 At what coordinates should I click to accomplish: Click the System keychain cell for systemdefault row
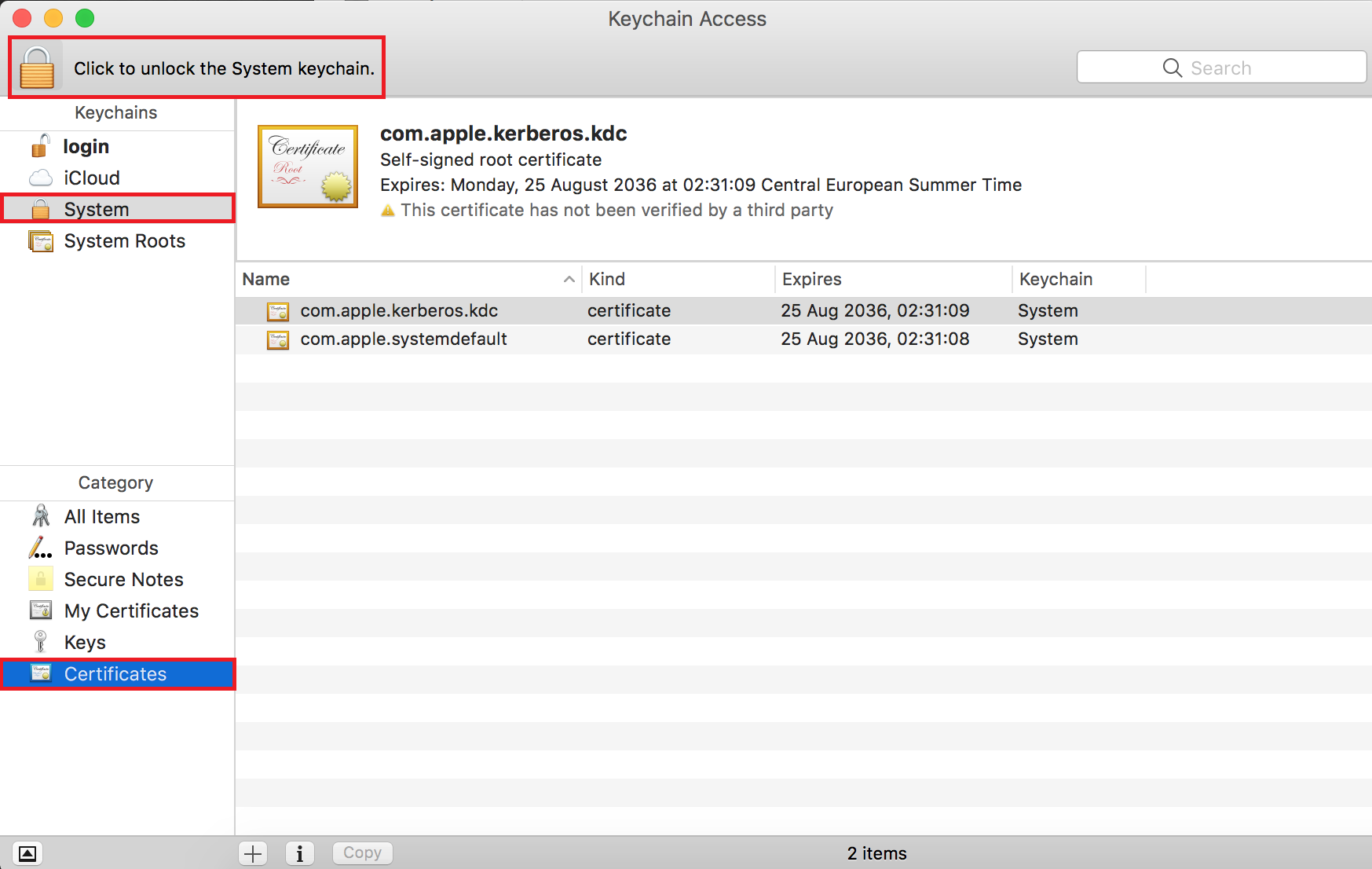point(1048,339)
